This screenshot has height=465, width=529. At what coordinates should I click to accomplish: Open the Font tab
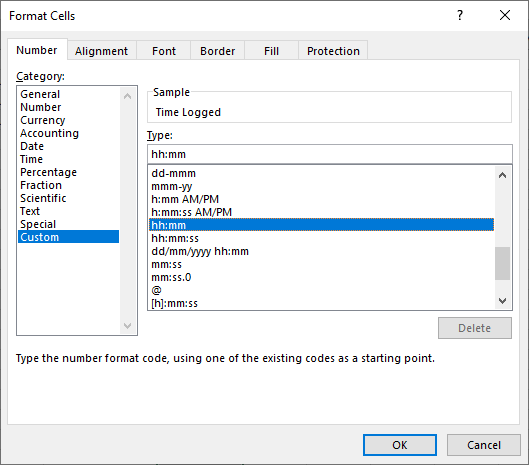164,51
